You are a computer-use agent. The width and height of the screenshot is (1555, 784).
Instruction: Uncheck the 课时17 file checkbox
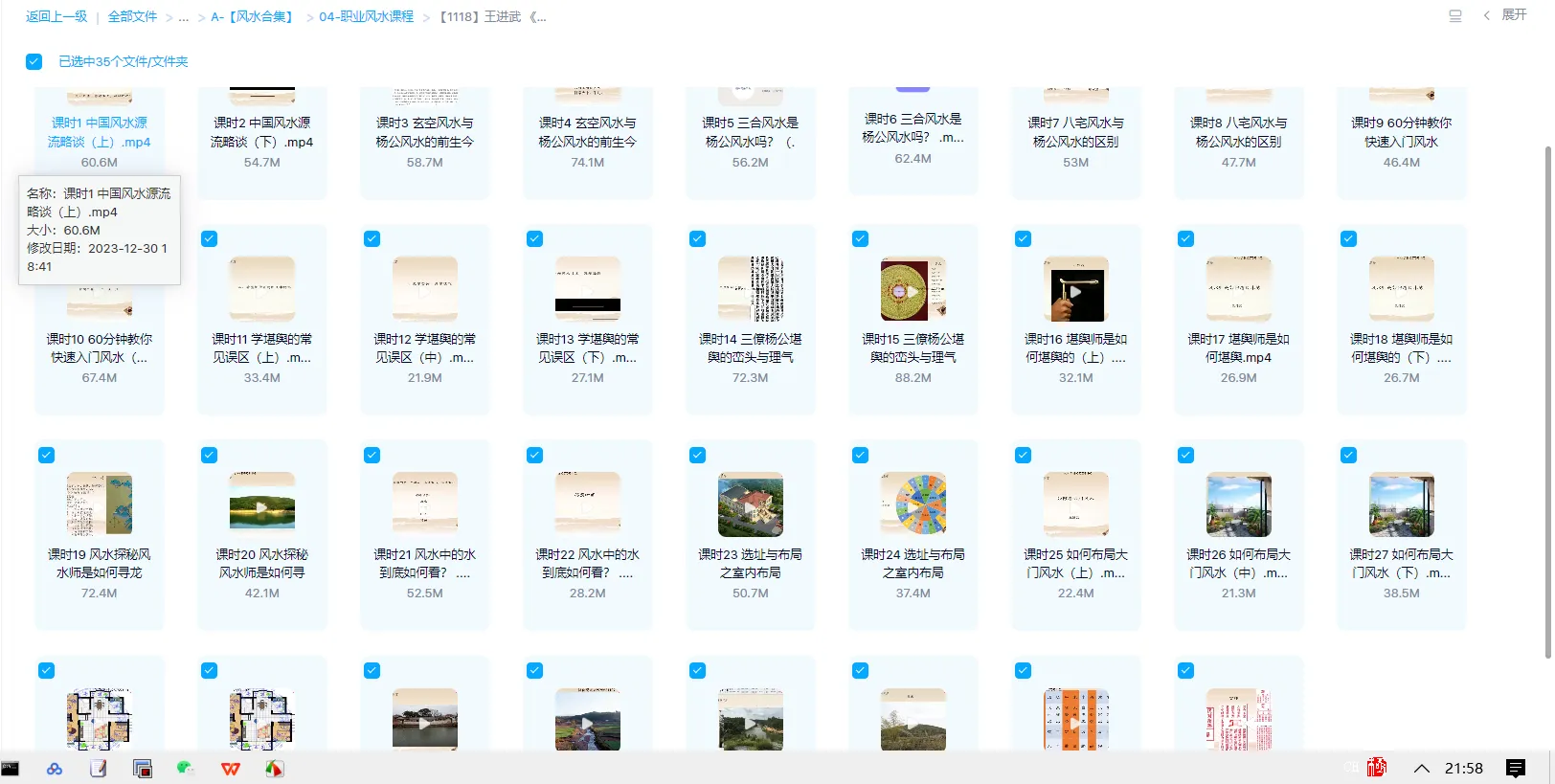point(1186,239)
